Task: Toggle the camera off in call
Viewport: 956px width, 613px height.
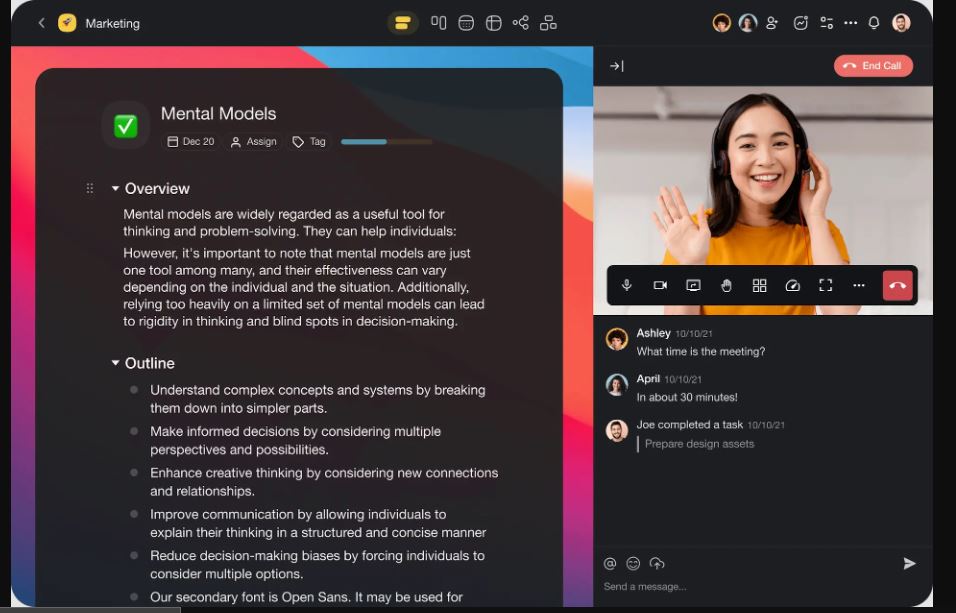Action: 660,286
